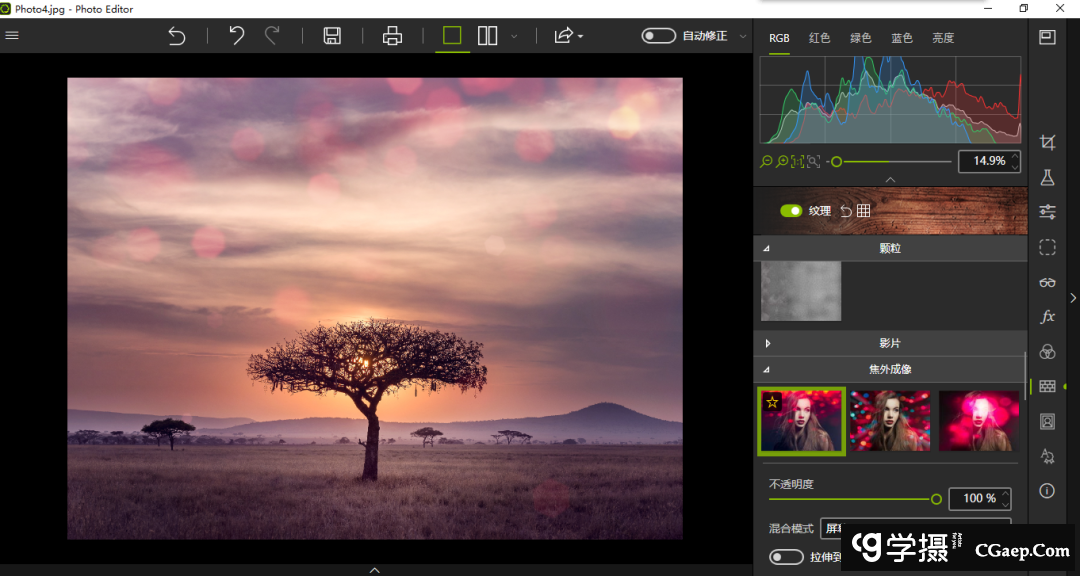Open the hamburger main menu

(12, 36)
